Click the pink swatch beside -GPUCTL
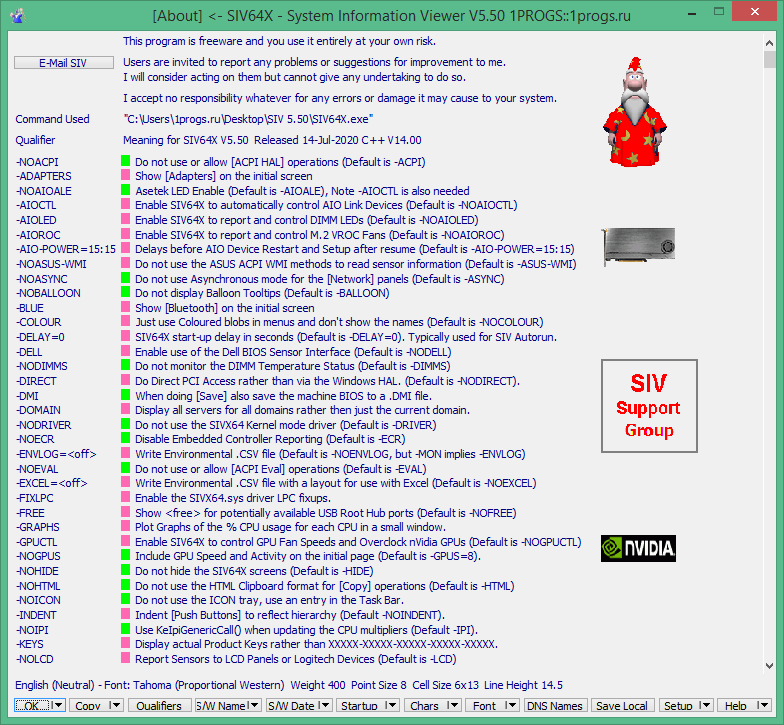Viewport: 784px width, 725px height. [126, 541]
